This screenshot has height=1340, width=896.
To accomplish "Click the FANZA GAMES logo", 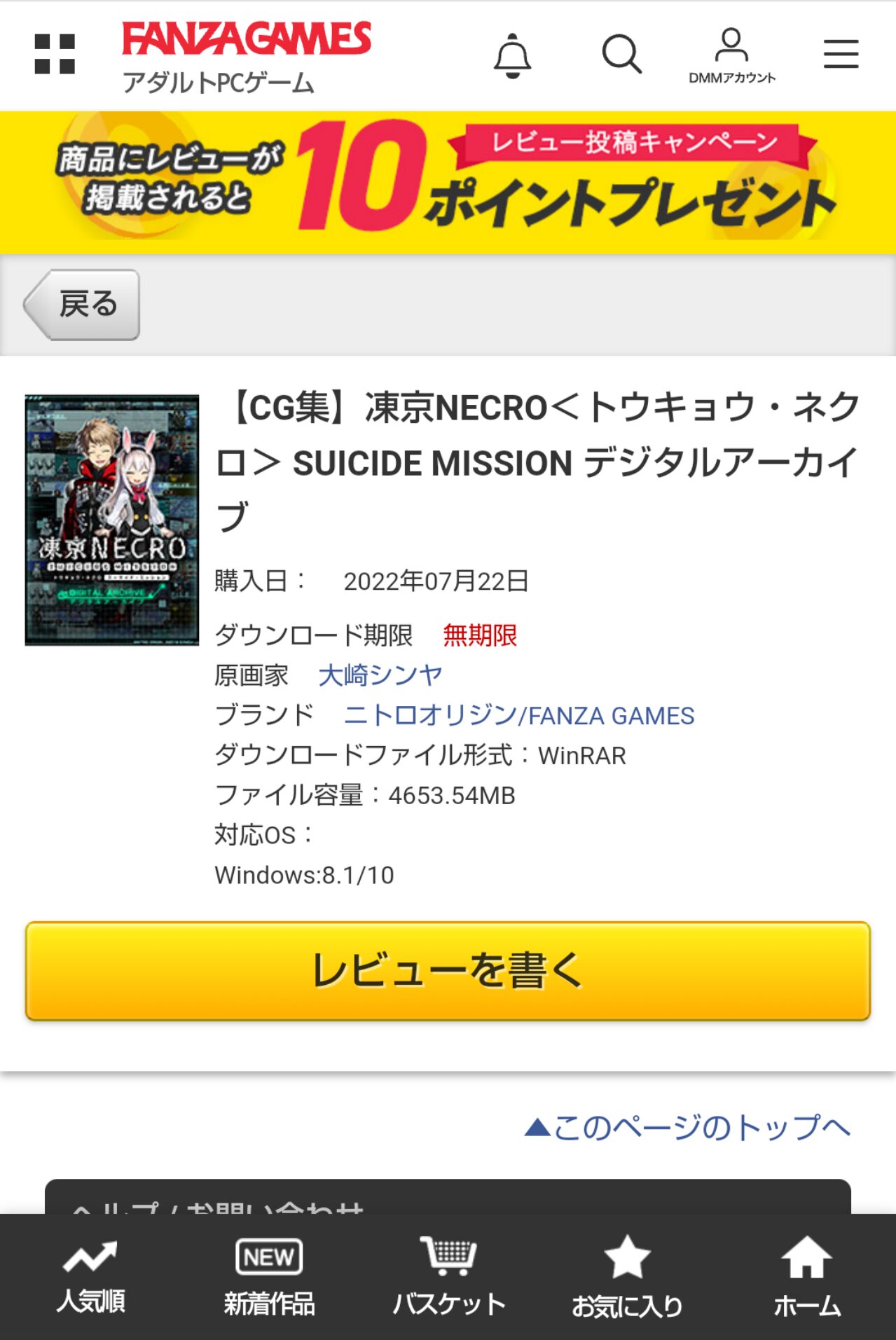I will click(247, 39).
